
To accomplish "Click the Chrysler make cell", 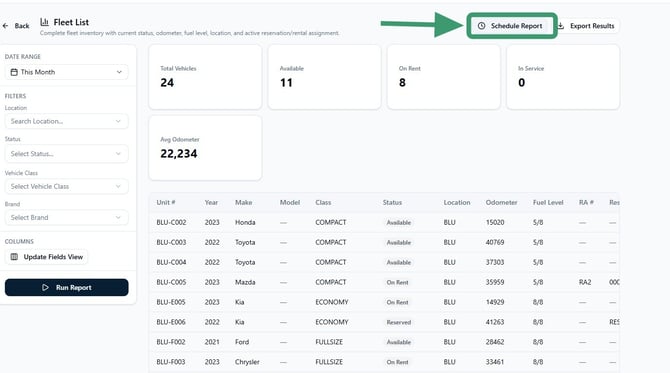I will click(x=247, y=362).
